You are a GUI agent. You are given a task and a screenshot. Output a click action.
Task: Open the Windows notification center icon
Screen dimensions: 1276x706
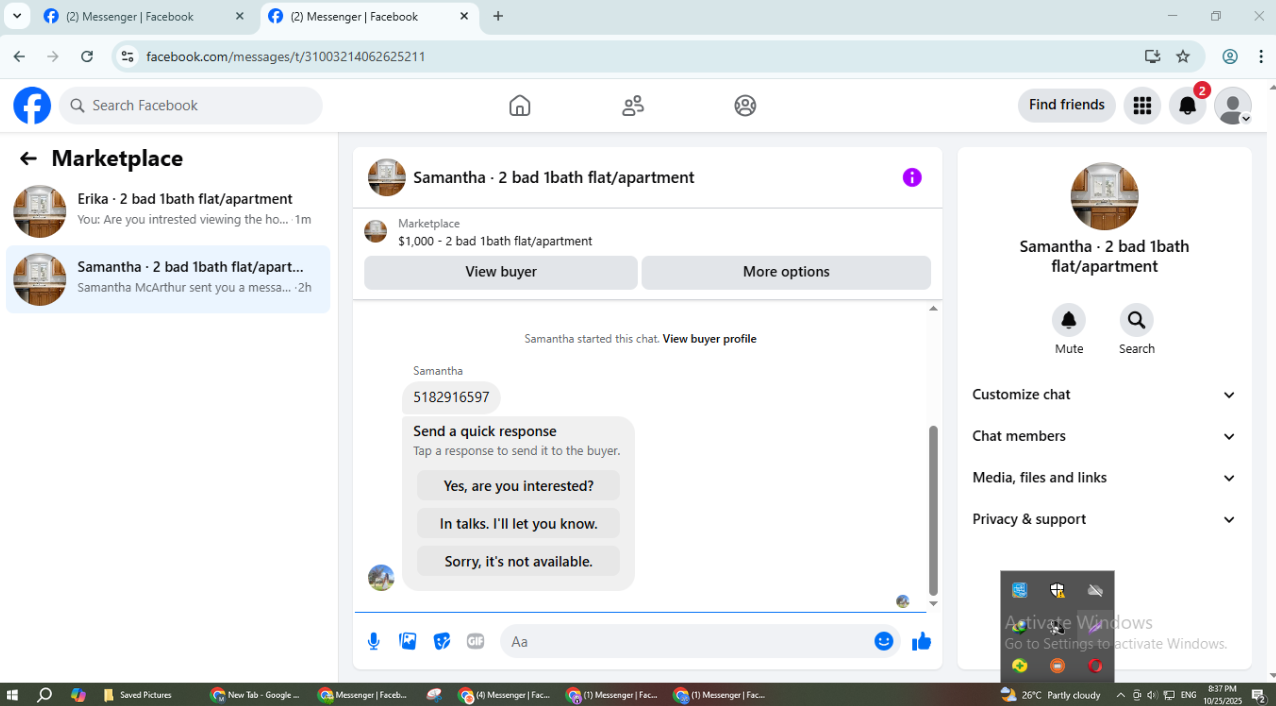pyautogui.click(x=1258, y=695)
